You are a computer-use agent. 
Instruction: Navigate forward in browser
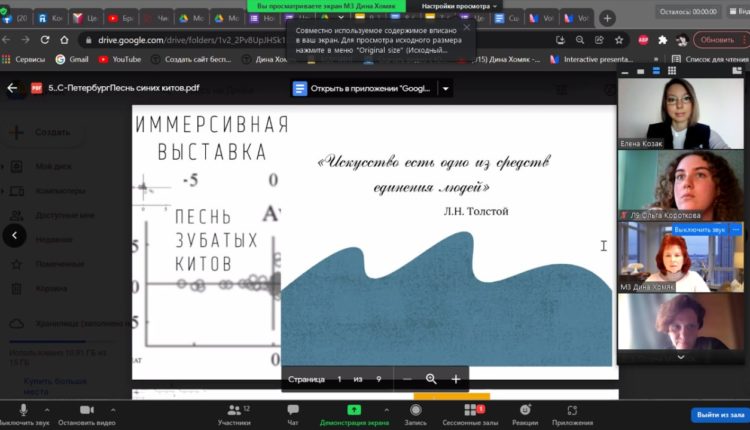coord(25,40)
